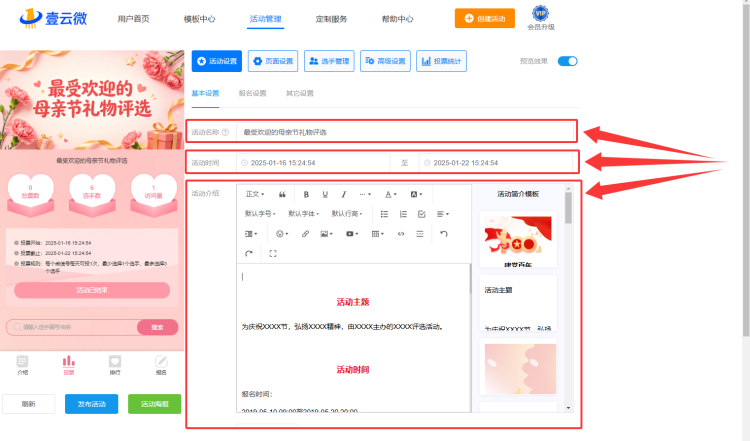Click the blockquote icon in editor toolbar
750x441 pixels.
pos(282,194)
